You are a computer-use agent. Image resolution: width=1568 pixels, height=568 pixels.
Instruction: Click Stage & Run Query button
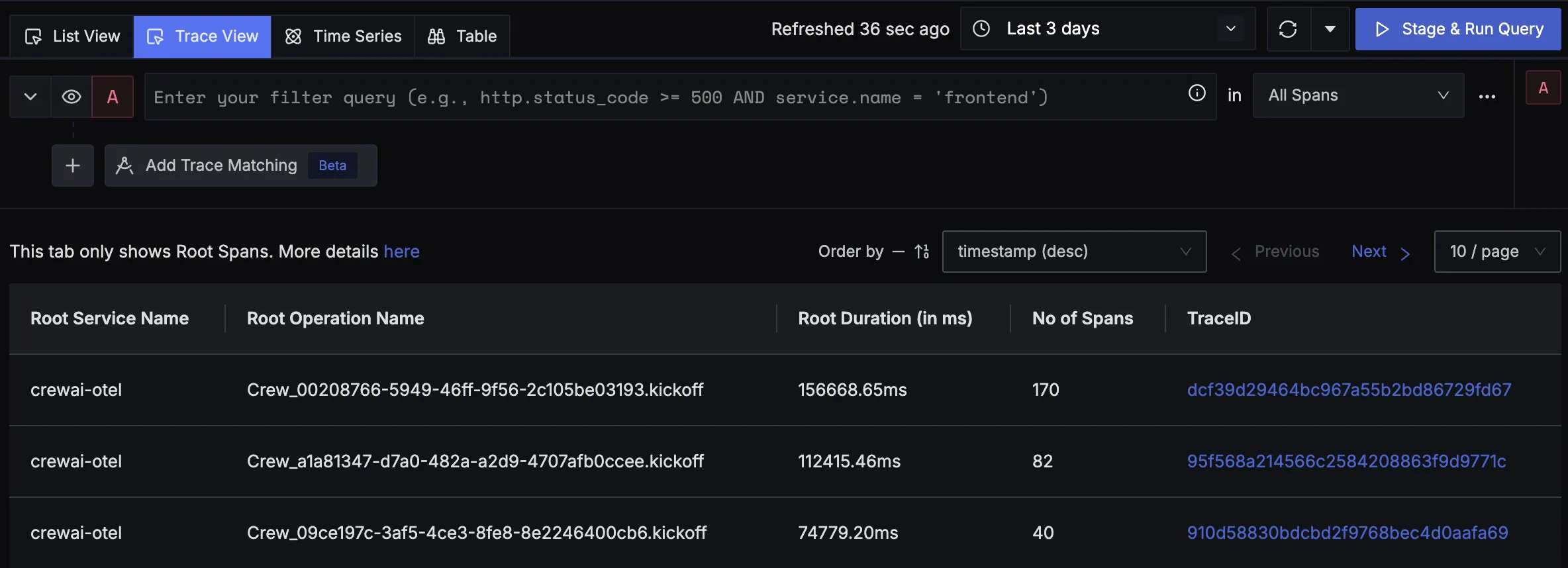coord(1458,29)
